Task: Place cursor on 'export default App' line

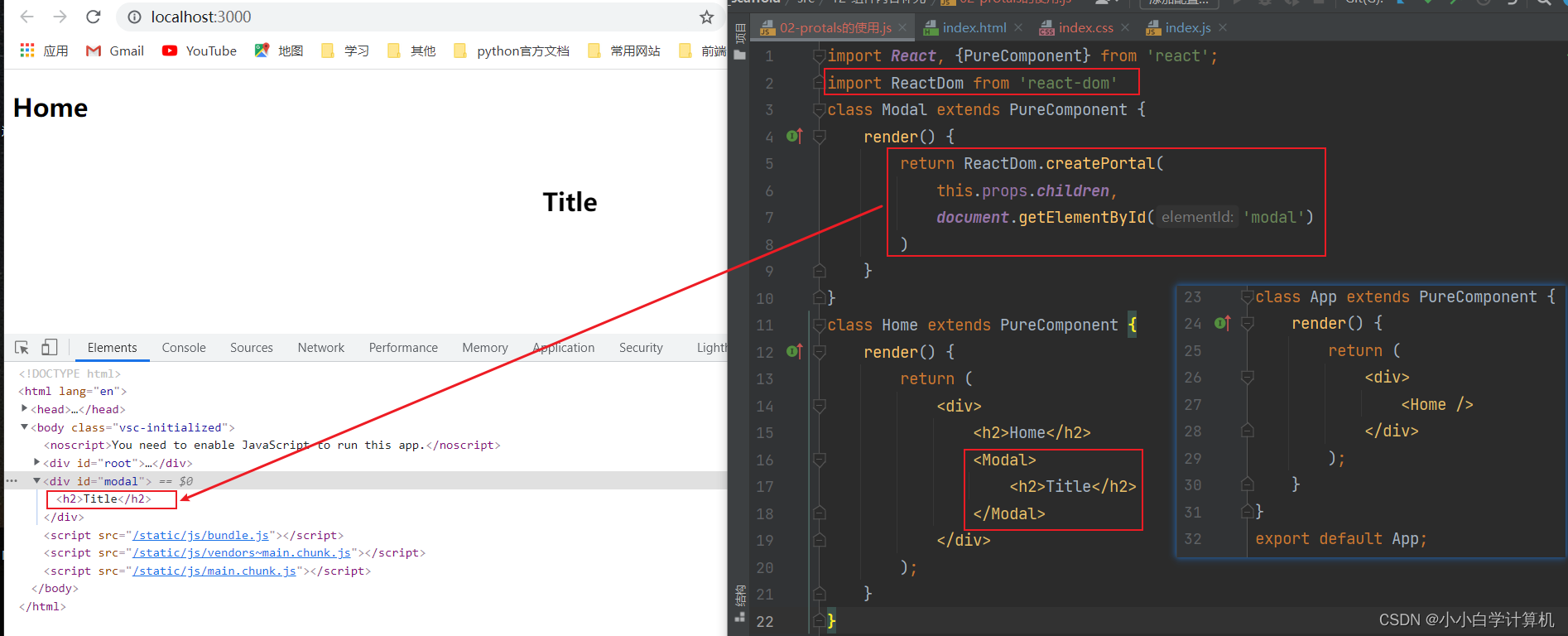Action: [x=1341, y=539]
